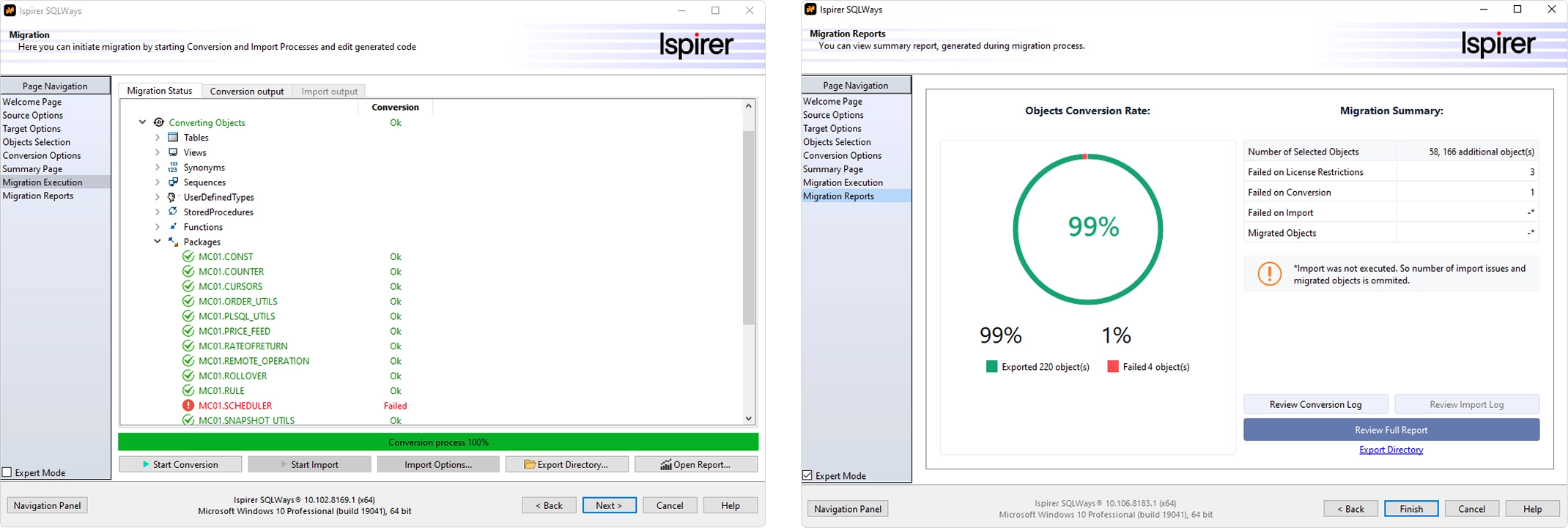1568x528 pixels.
Task: Click green check icon beside MC01.RULE
Action: click(x=188, y=390)
